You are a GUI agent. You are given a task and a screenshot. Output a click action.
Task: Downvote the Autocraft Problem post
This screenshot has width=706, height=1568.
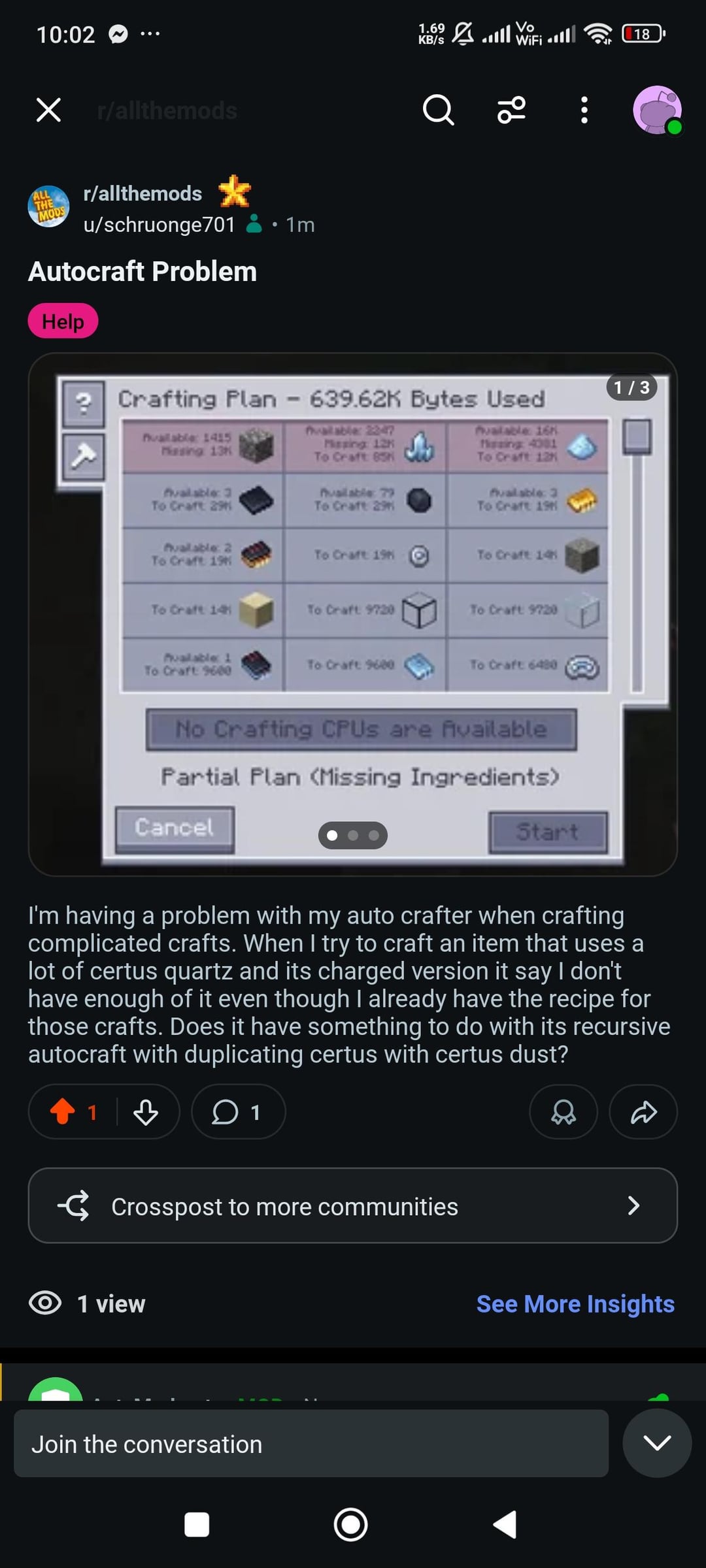tap(145, 1111)
